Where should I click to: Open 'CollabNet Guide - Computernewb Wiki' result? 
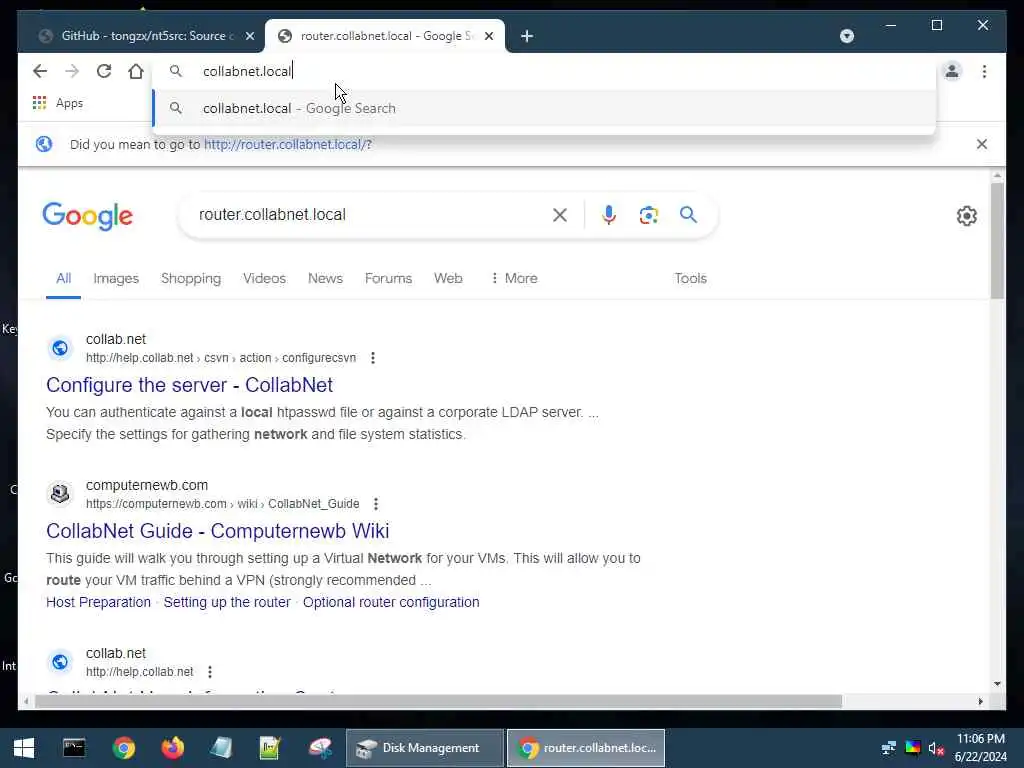217,531
